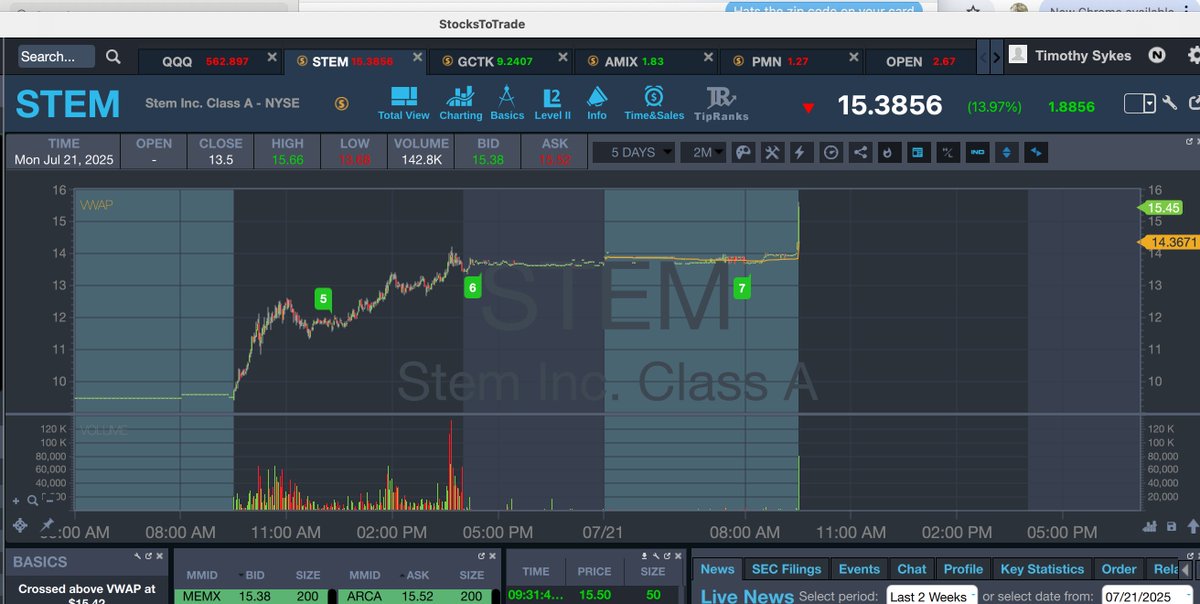This screenshot has height=604, width=1200.
Task: Open the Order tab
Action: coord(1119,569)
